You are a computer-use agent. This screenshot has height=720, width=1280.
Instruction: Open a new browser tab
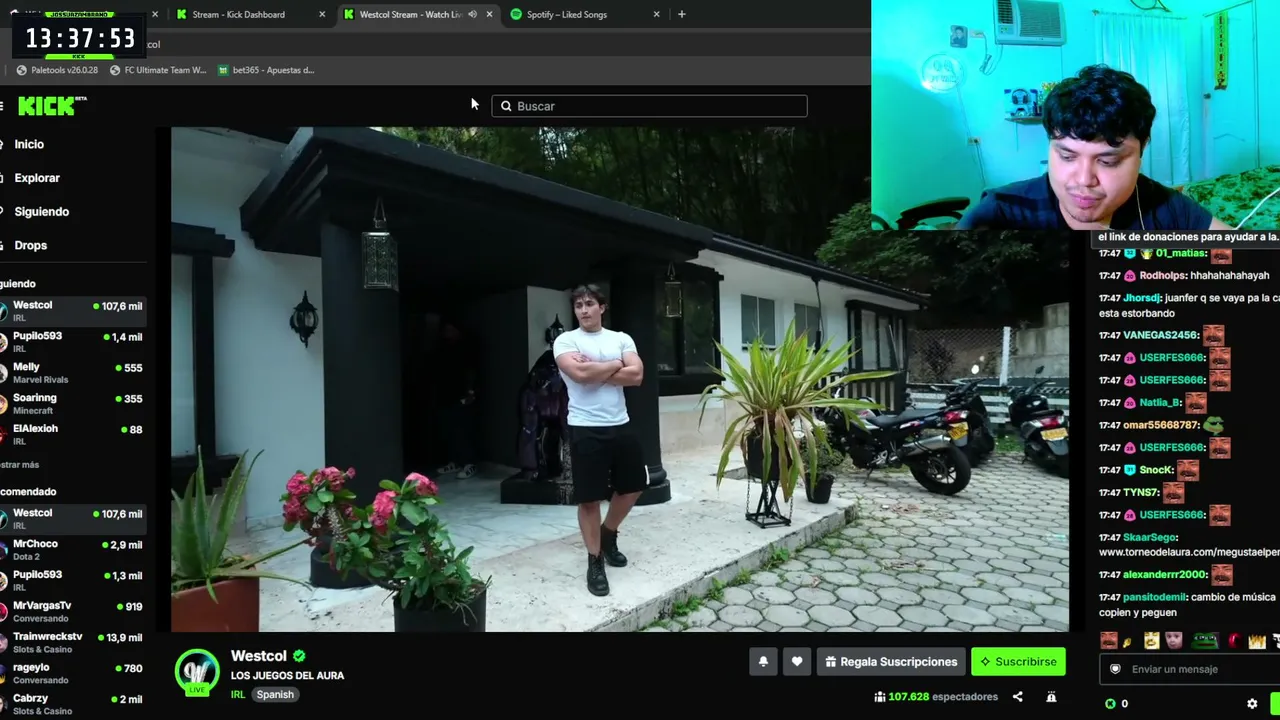click(681, 14)
